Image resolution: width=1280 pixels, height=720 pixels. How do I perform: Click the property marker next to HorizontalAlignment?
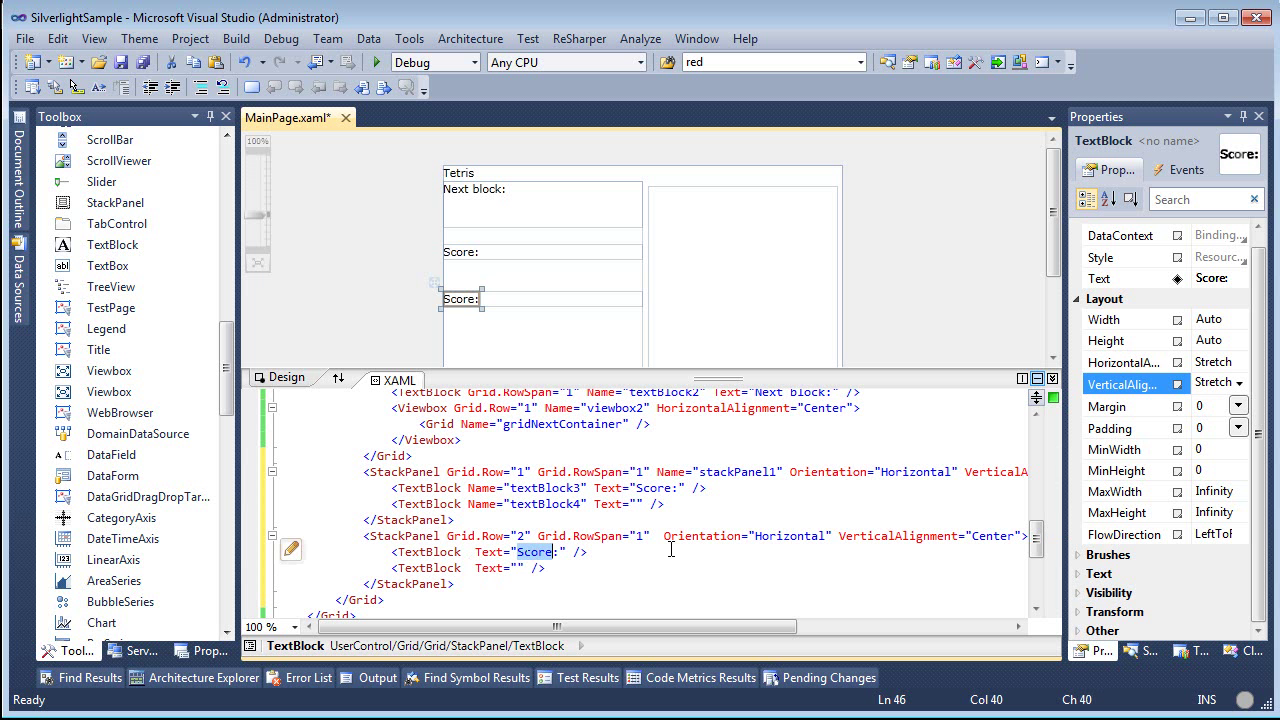[1177, 363]
